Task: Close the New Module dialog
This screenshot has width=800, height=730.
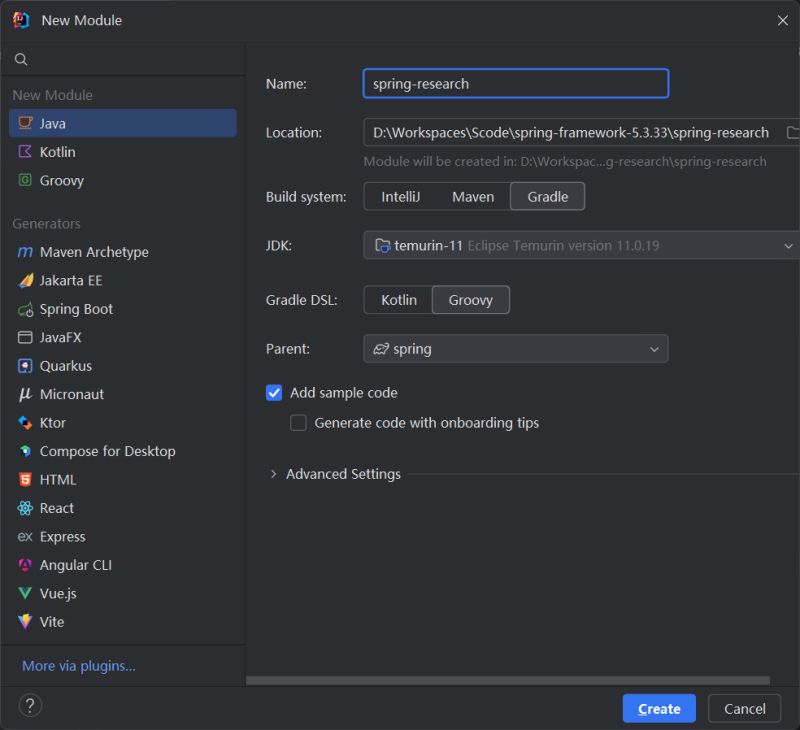Action: [783, 20]
